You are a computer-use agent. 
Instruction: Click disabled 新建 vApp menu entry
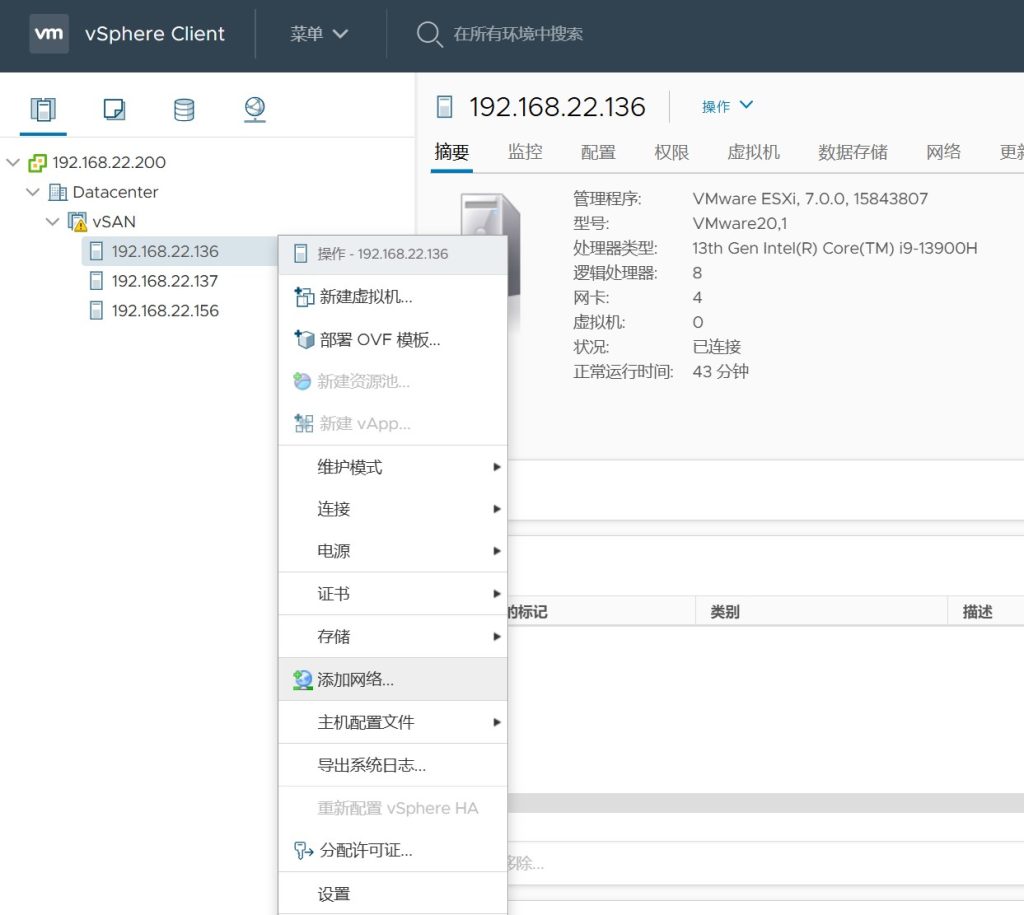[x=392, y=424]
